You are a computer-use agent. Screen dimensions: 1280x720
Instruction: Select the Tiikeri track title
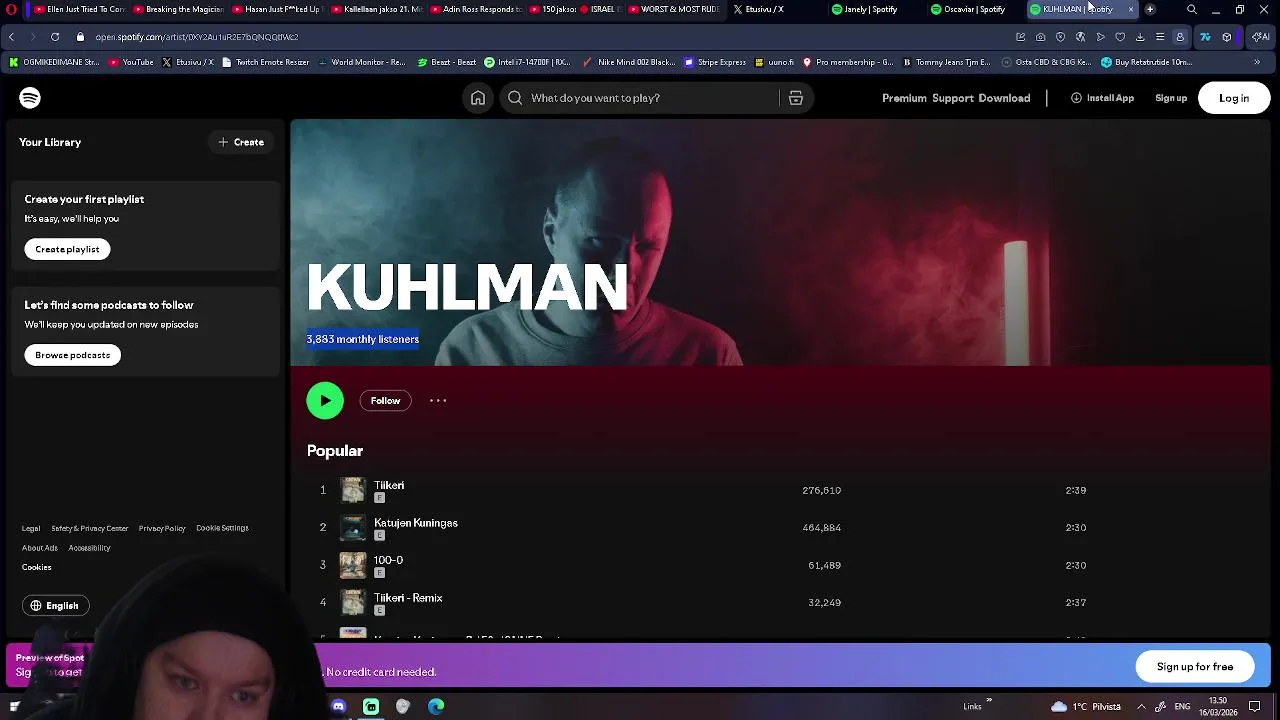[389, 485]
